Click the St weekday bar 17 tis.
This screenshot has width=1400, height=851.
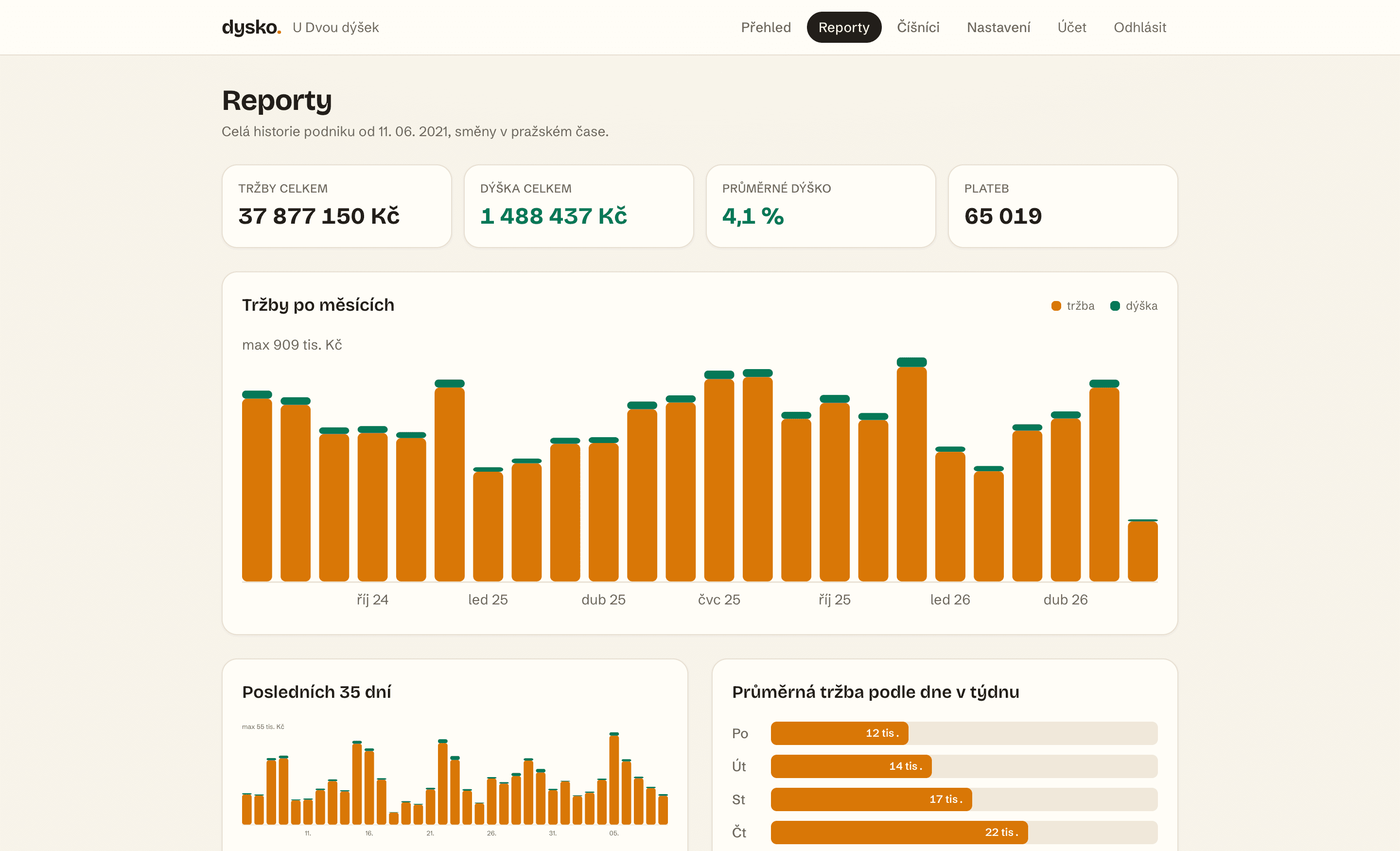coord(871,799)
